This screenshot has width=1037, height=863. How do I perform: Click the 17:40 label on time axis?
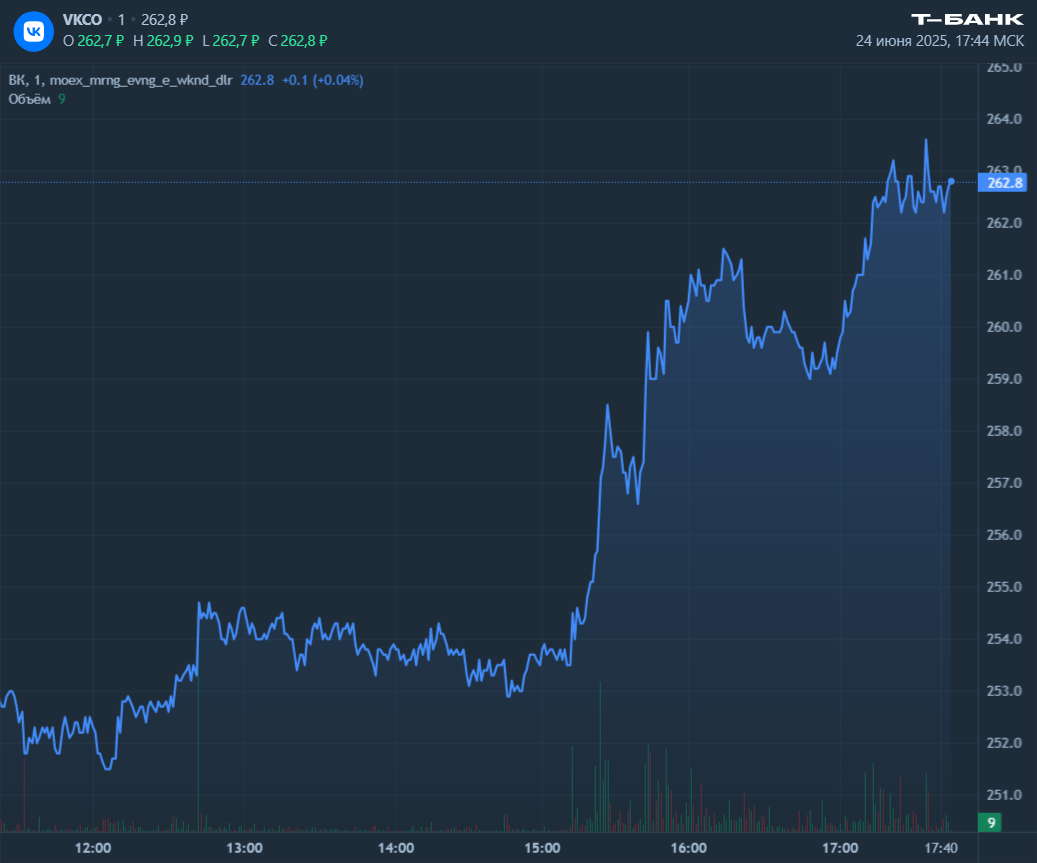pyautogui.click(x=941, y=848)
